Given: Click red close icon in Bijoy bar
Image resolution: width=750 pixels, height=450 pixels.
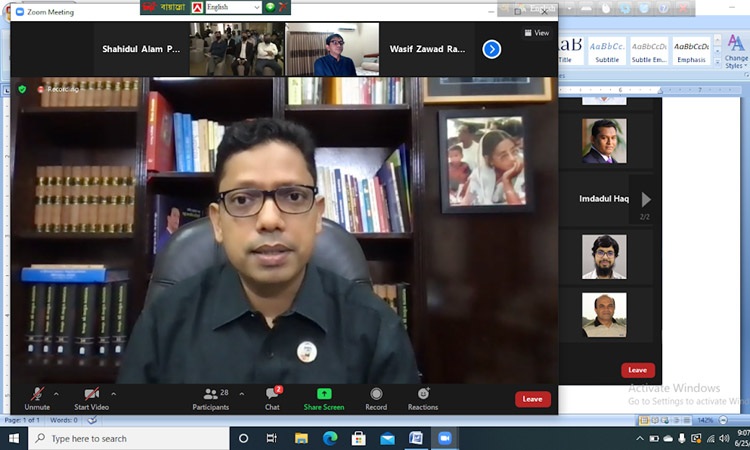Looking at the screenshot, I should (x=283, y=7).
